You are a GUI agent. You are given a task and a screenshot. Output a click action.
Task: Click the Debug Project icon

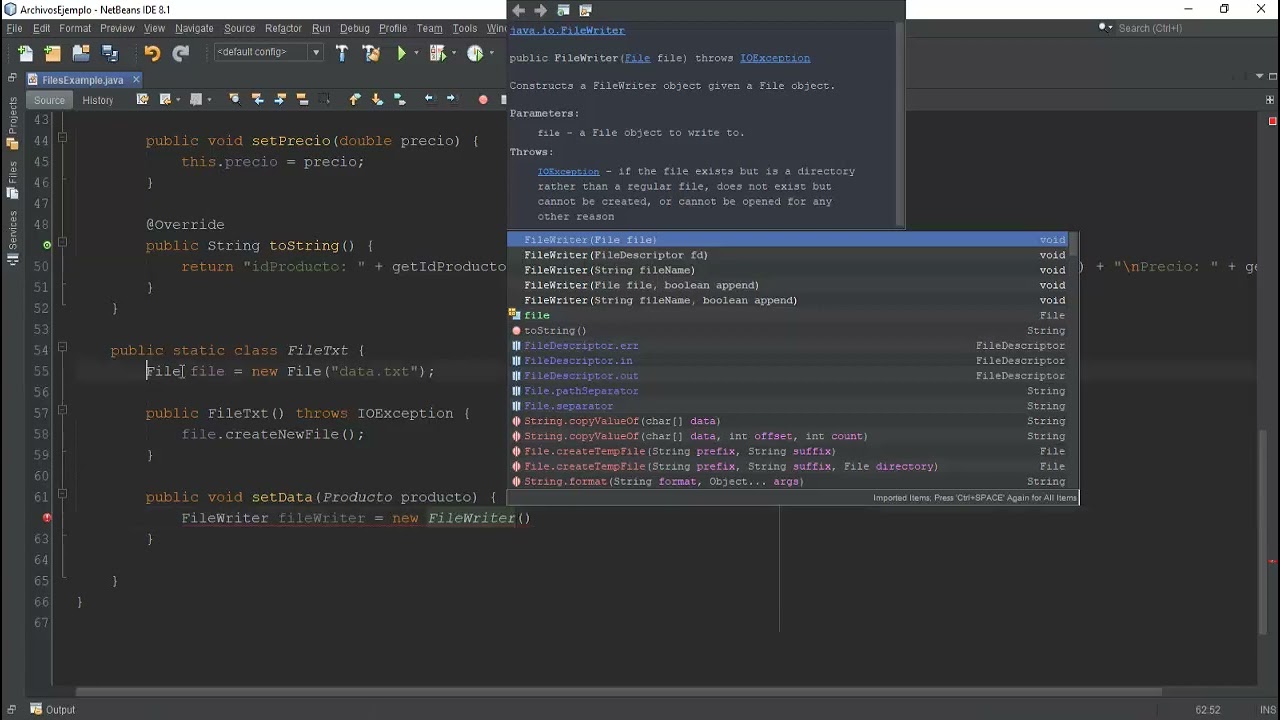point(437,53)
